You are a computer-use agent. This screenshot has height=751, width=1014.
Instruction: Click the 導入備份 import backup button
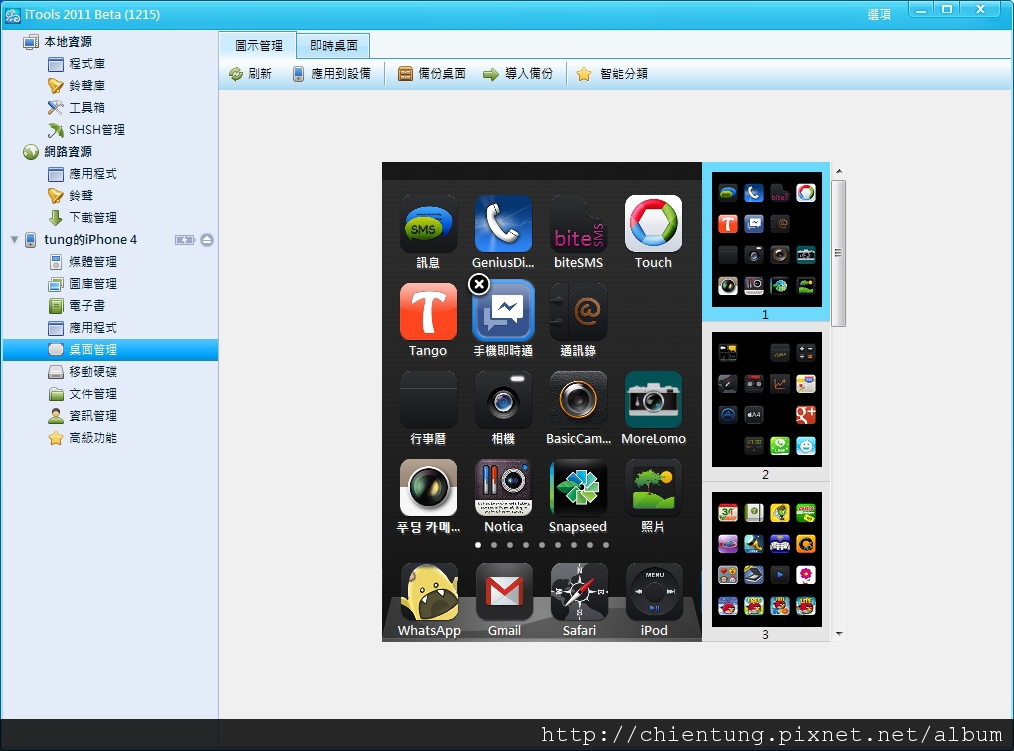(x=518, y=74)
